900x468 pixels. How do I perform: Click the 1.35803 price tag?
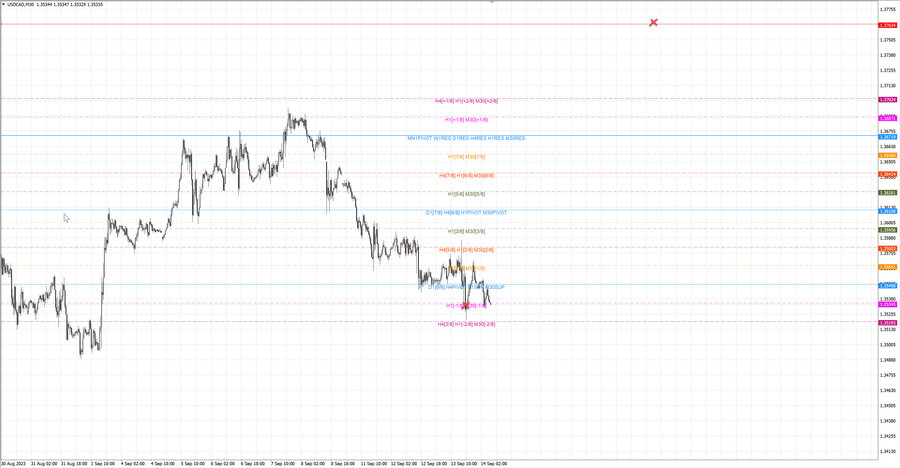pyautogui.click(x=888, y=249)
